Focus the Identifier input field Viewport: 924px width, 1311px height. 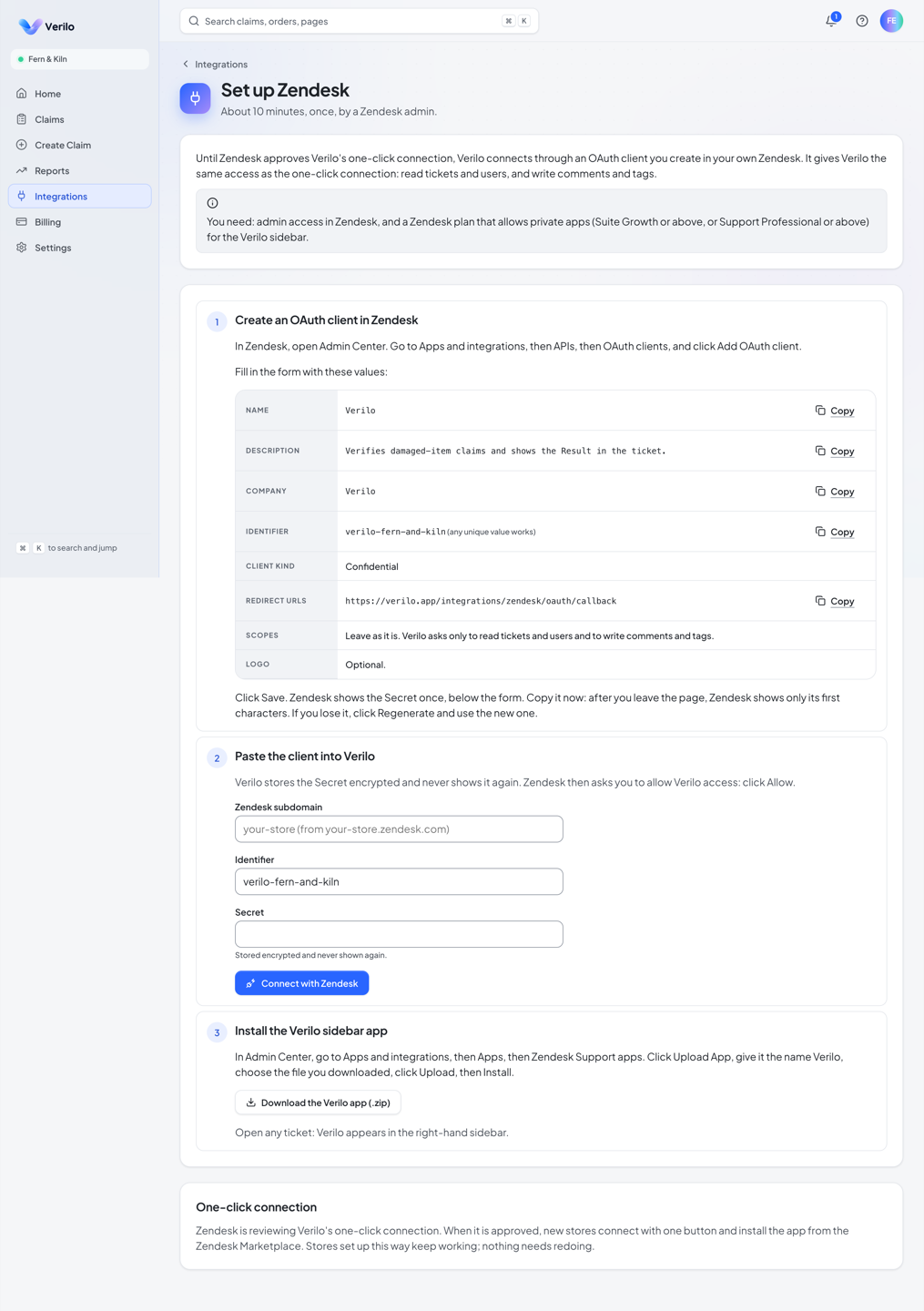click(399, 881)
